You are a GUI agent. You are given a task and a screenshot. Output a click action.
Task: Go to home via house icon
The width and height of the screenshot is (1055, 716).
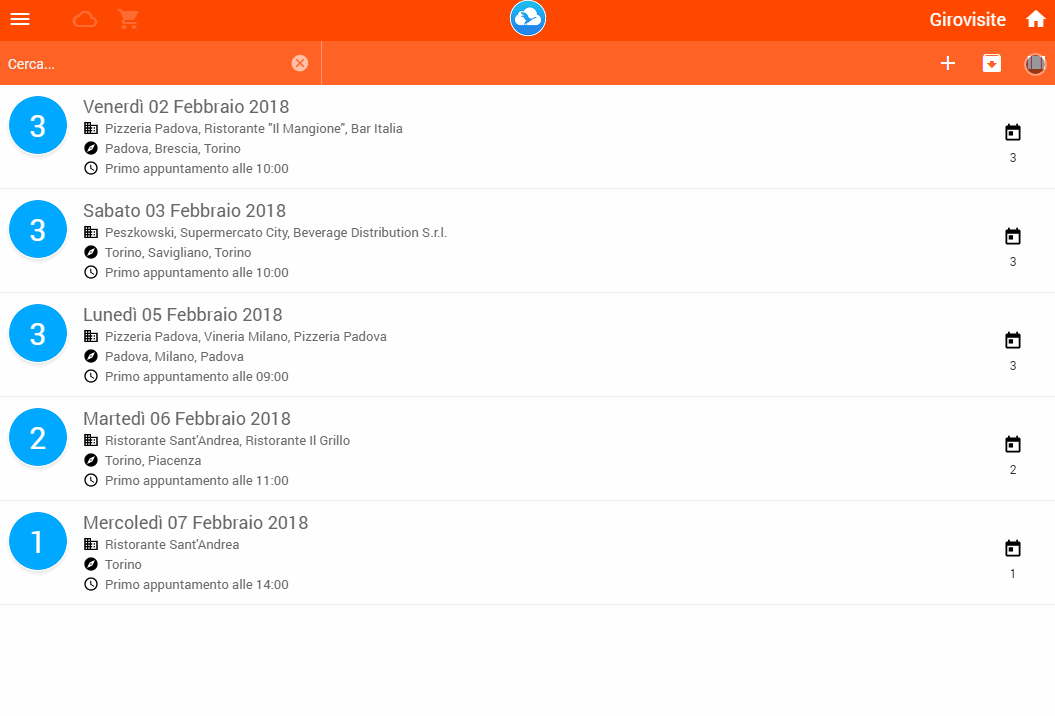coord(1035,20)
